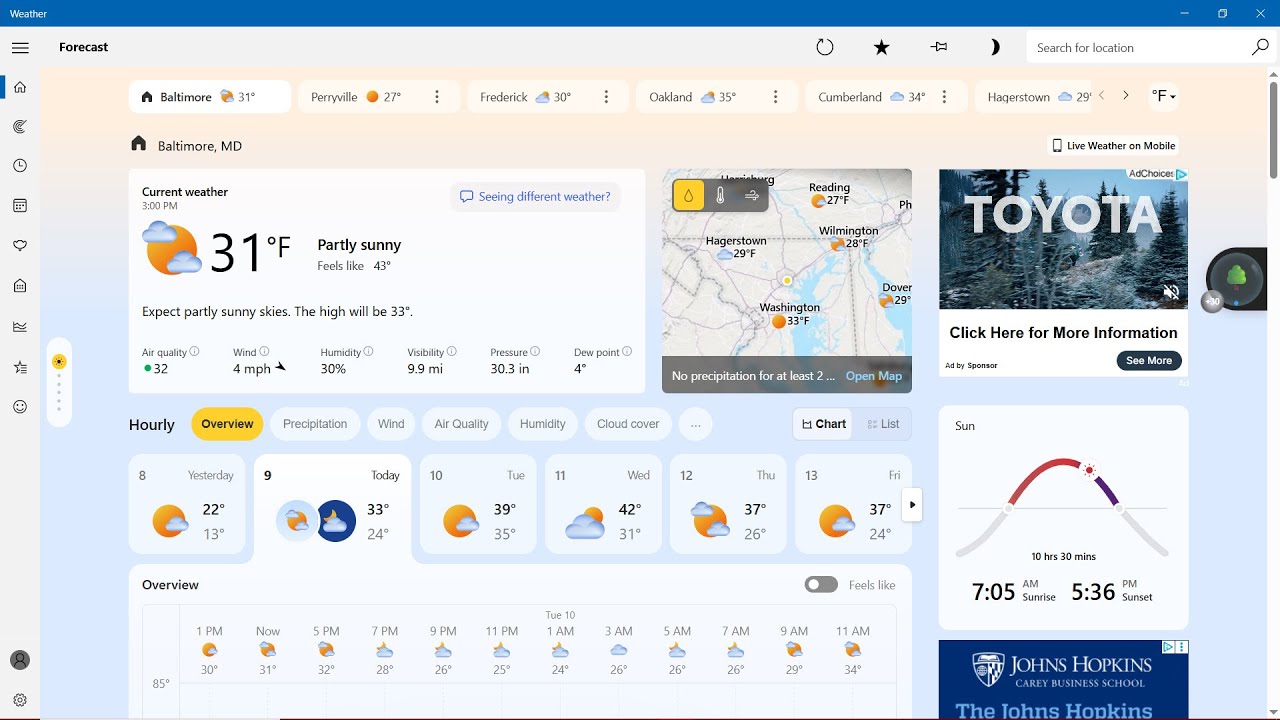The width and height of the screenshot is (1280, 720).
Task: Add location to favorites with star icon
Action: pyautogui.click(x=881, y=47)
